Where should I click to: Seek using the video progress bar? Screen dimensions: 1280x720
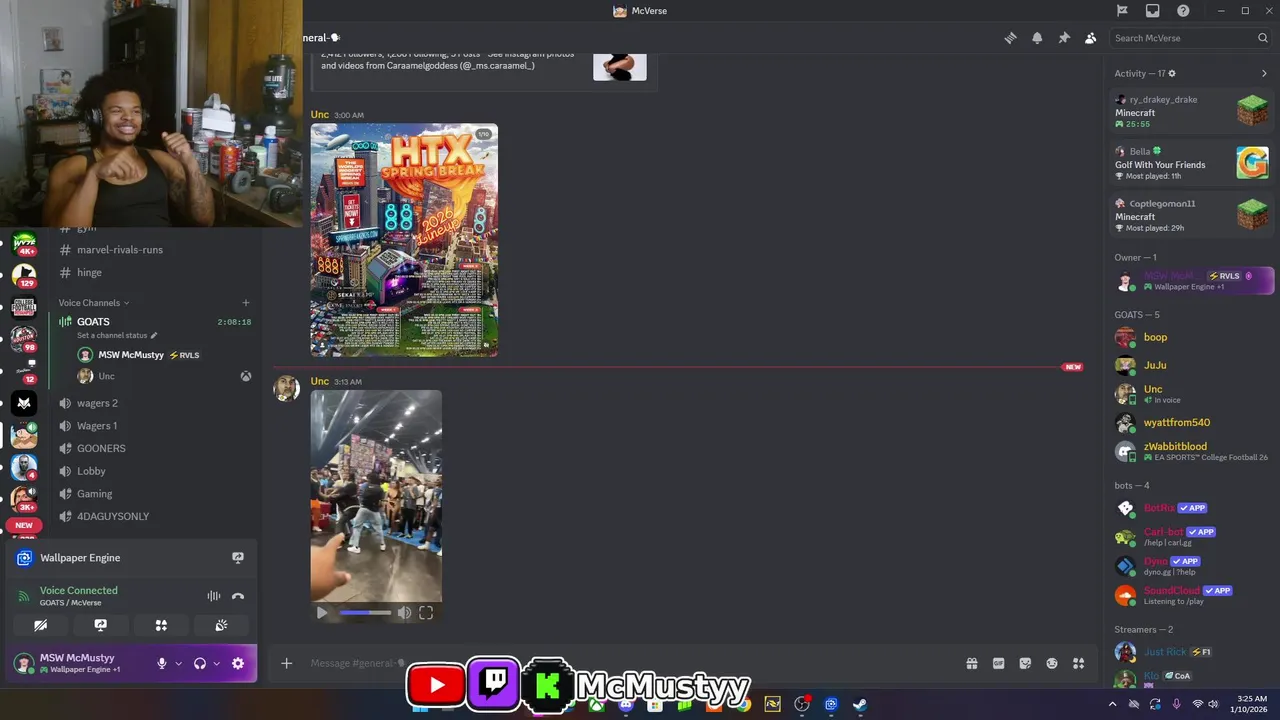pos(365,613)
